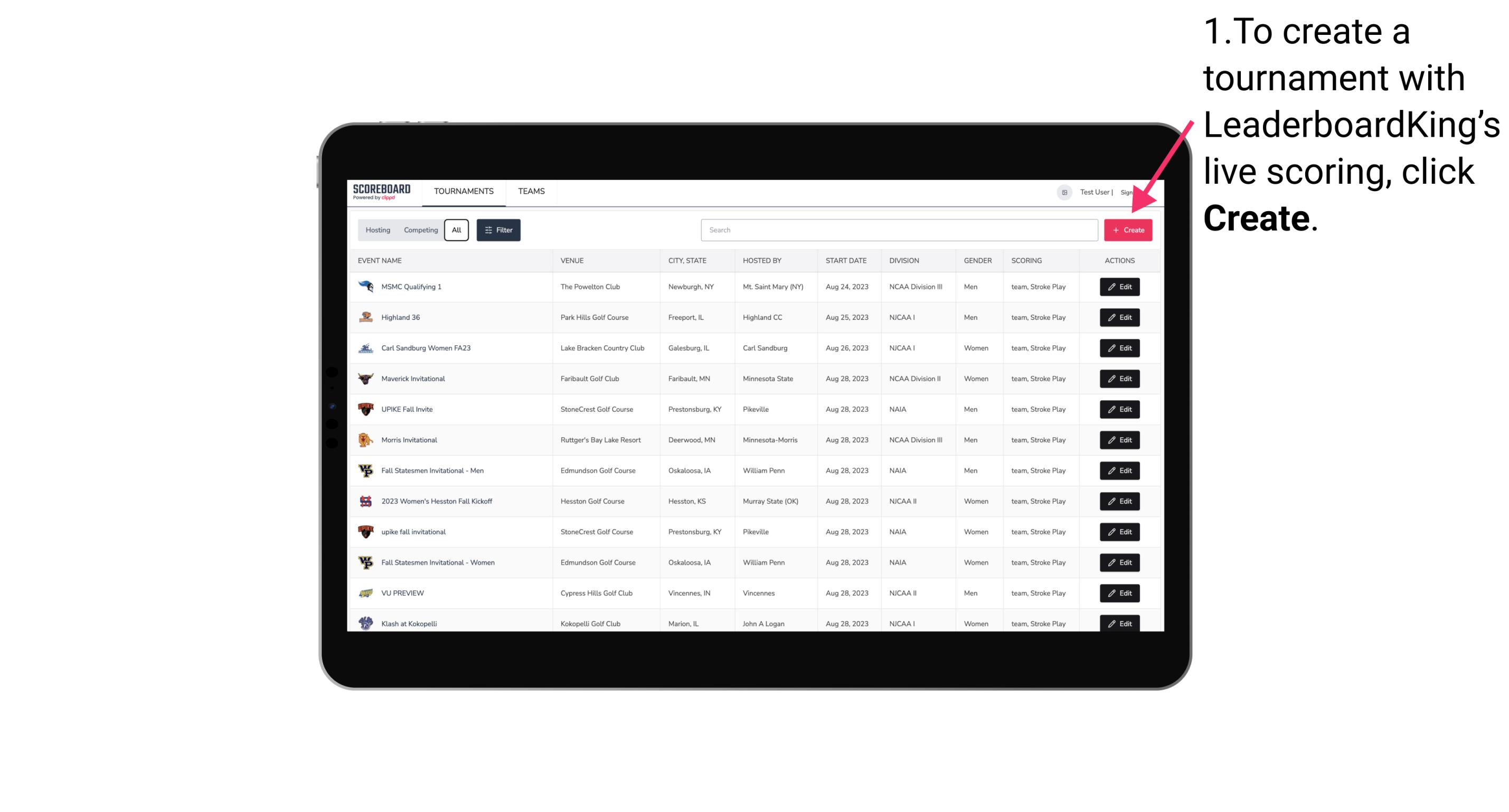
Task: Click Edit icon for VU PREVIEW
Action: pos(1120,593)
